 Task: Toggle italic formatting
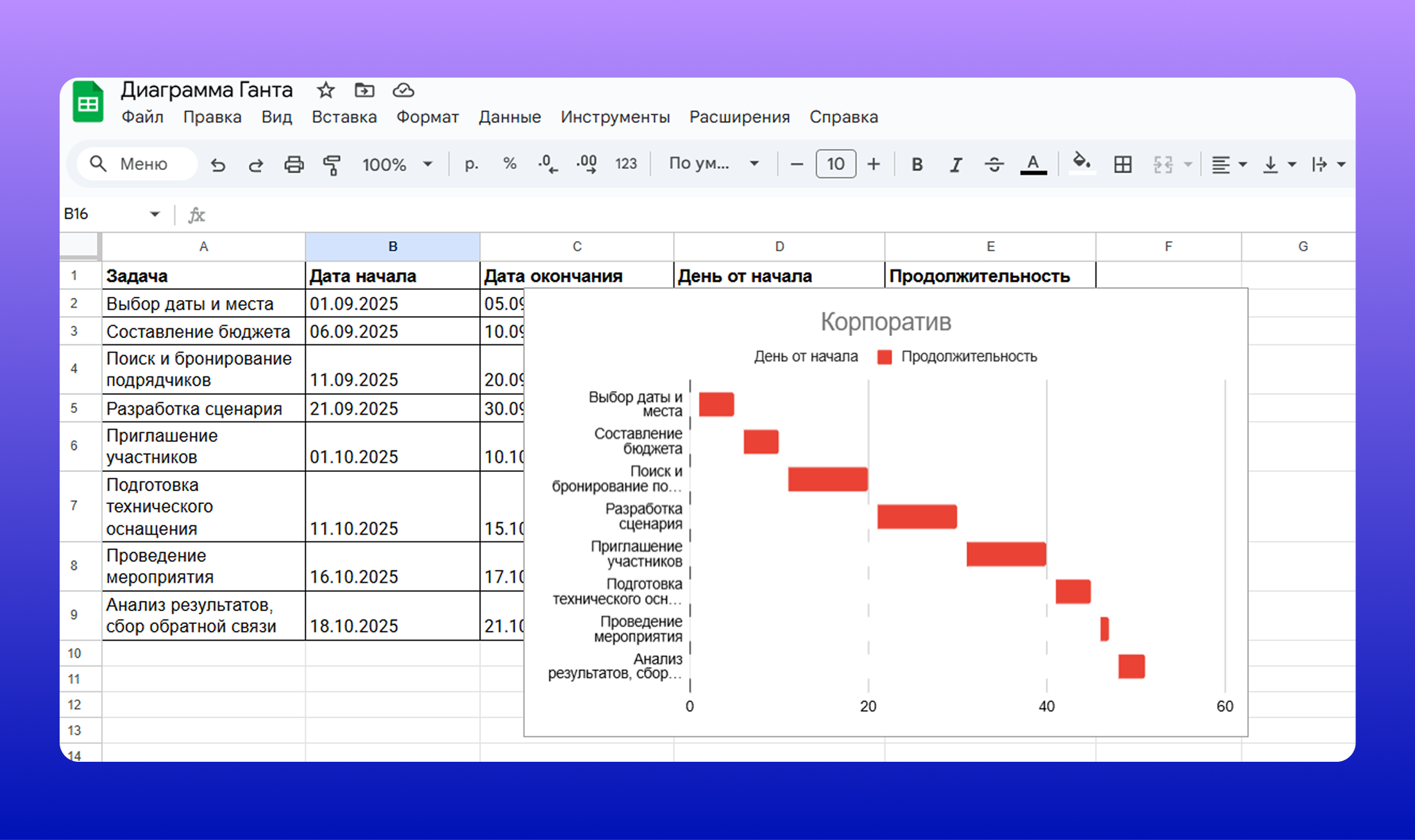point(956,165)
